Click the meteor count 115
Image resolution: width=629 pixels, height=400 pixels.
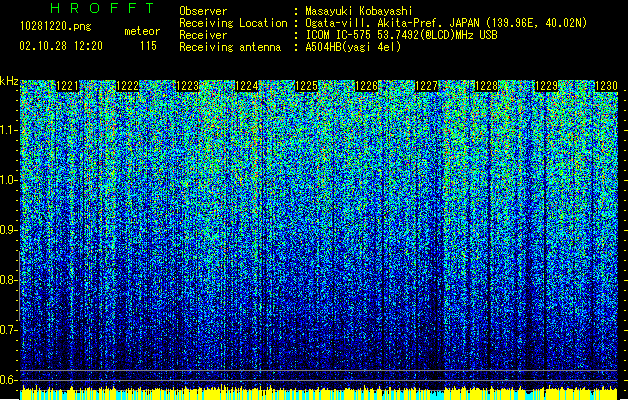148,46
